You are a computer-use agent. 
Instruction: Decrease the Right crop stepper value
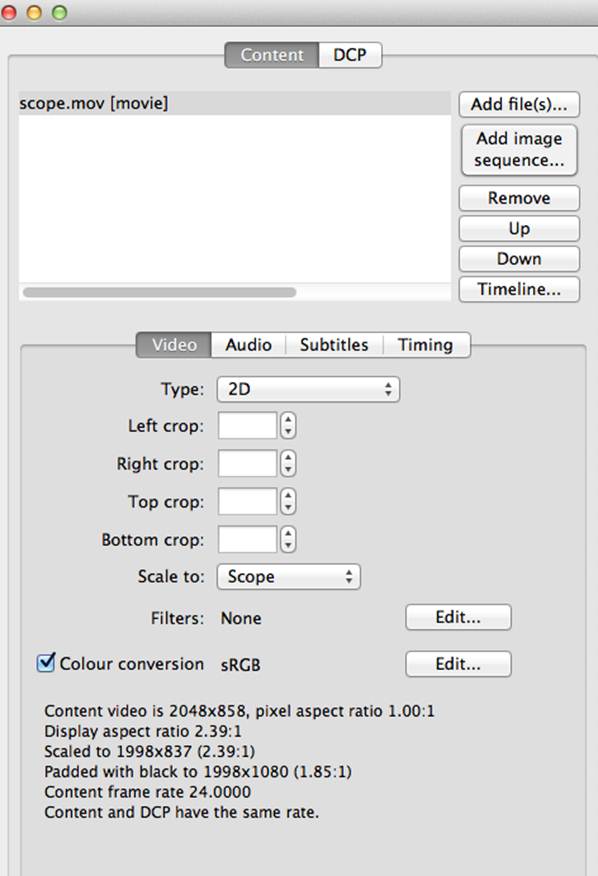(x=288, y=470)
